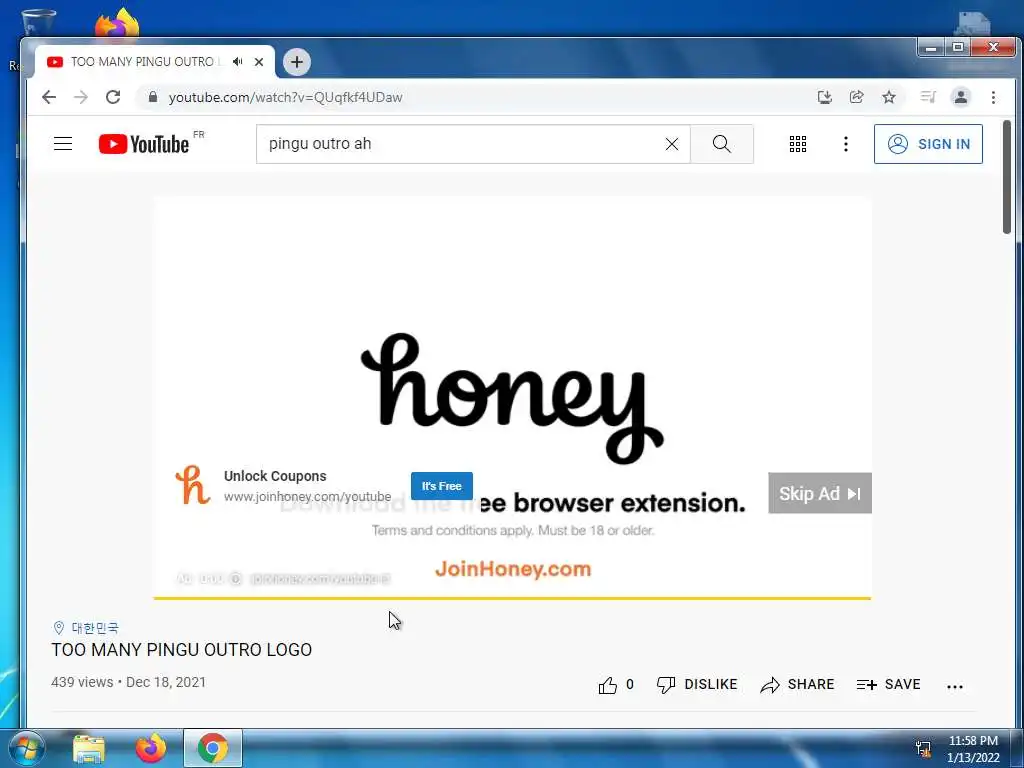
Task: Click the install app icon in address bar
Action: tap(825, 97)
